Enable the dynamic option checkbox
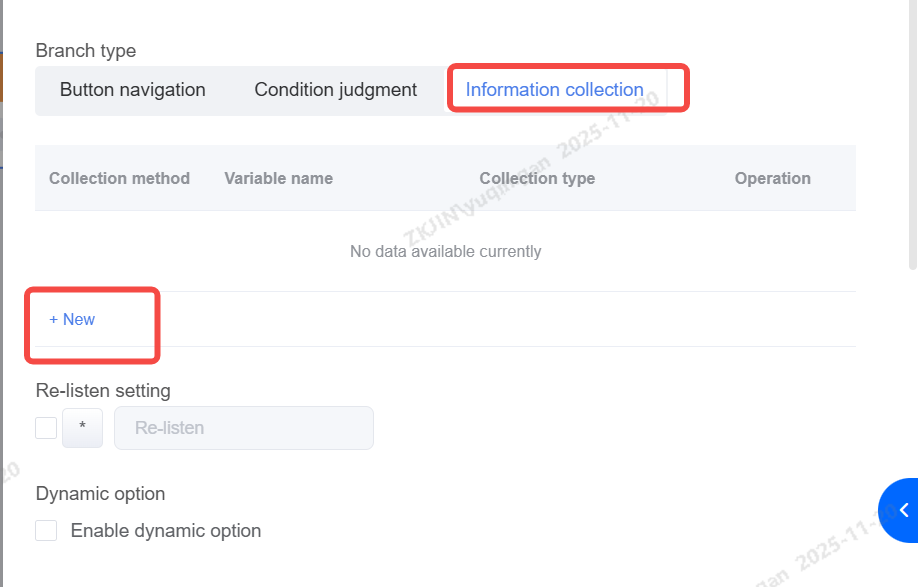The width and height of the screenshot is (918, 587). coord(46,531)
